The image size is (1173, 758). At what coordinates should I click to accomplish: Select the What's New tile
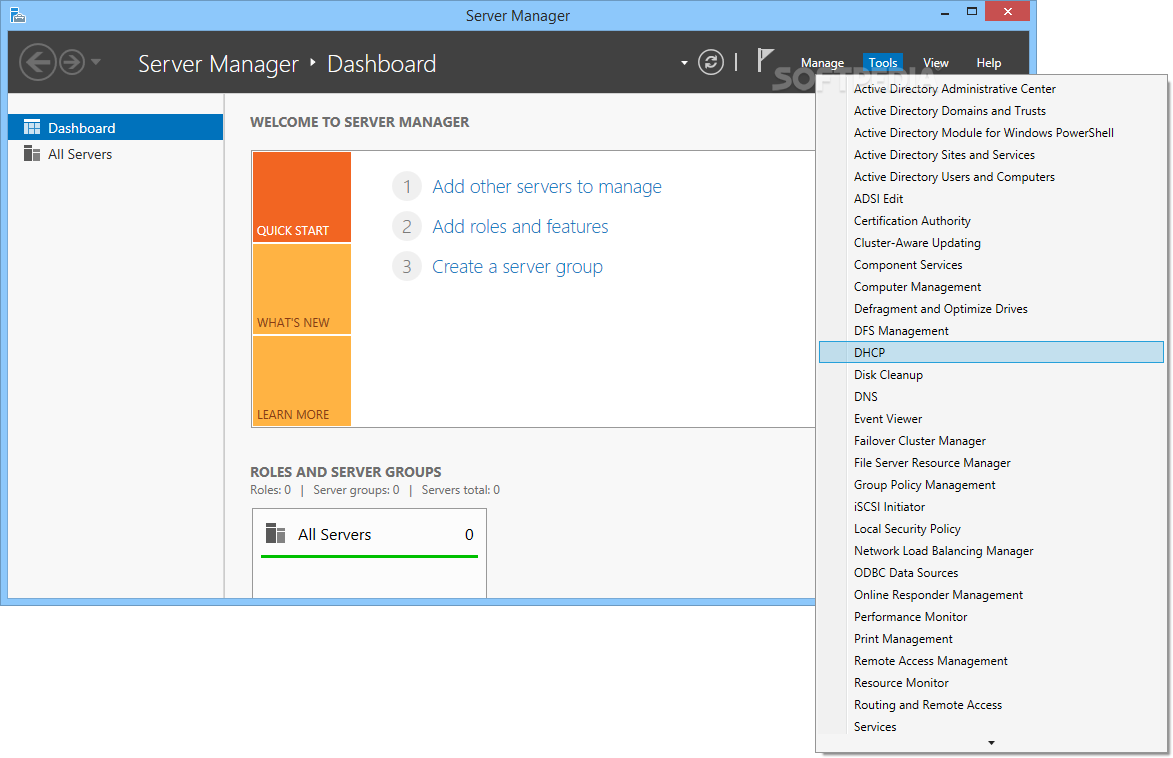click(301, 289)
